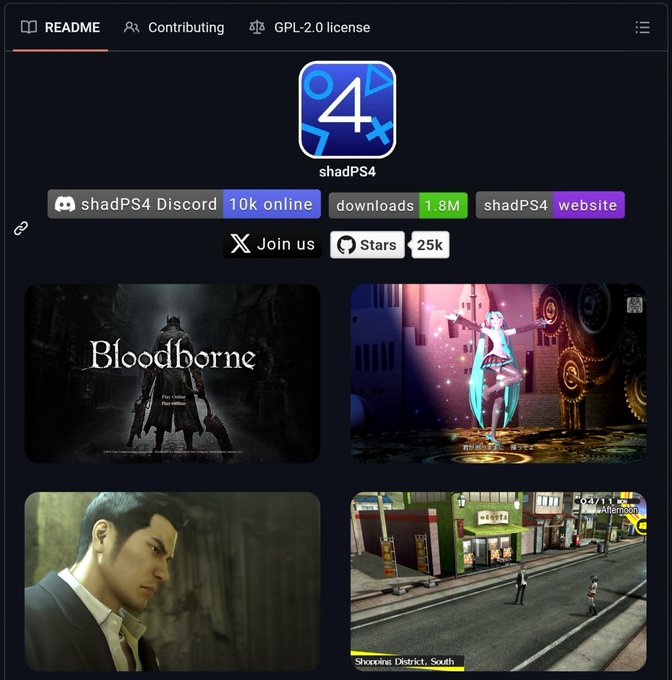Open the Yakuza man in suit screenshot
The width and height of the screenshot is (672, 680).
pyautogui.click(x=173, y=582)
